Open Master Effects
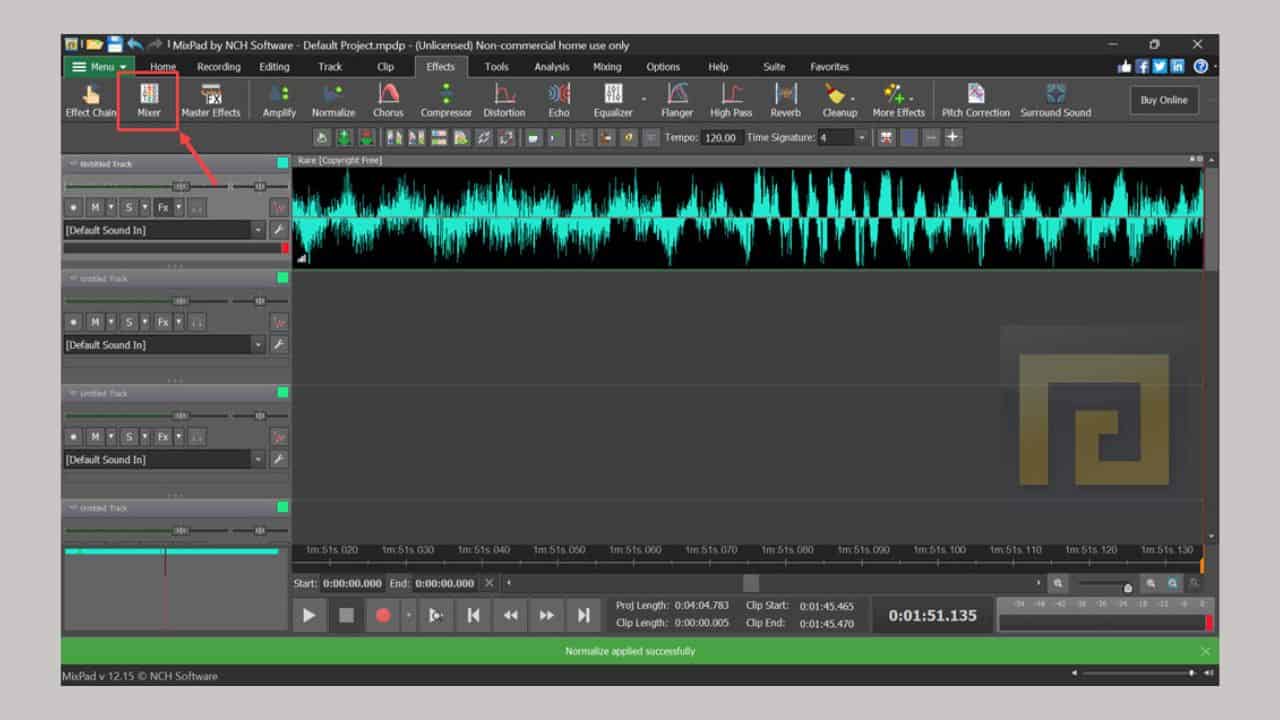1280x720 pixels. [x=211, y=100]
